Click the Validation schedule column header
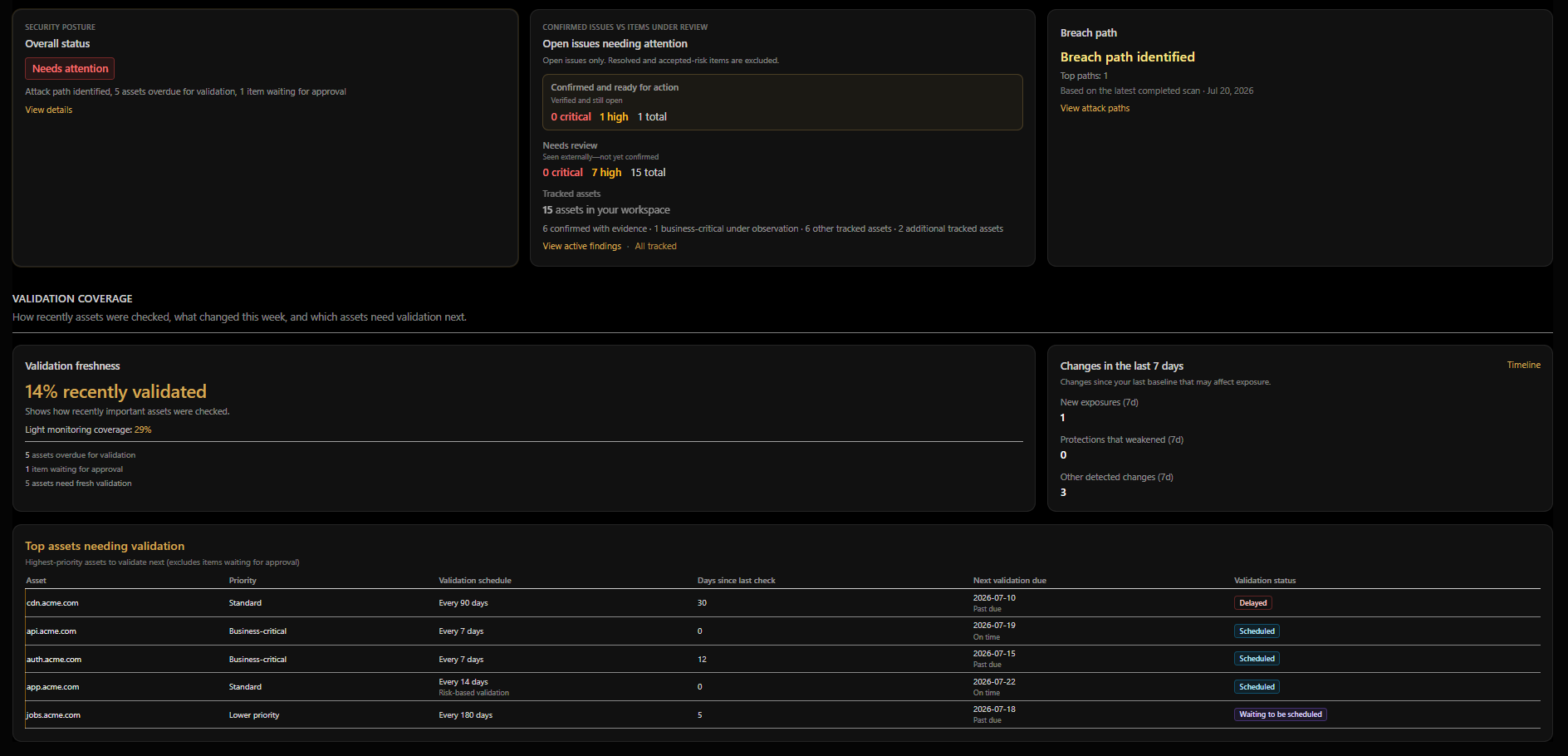 475,581
